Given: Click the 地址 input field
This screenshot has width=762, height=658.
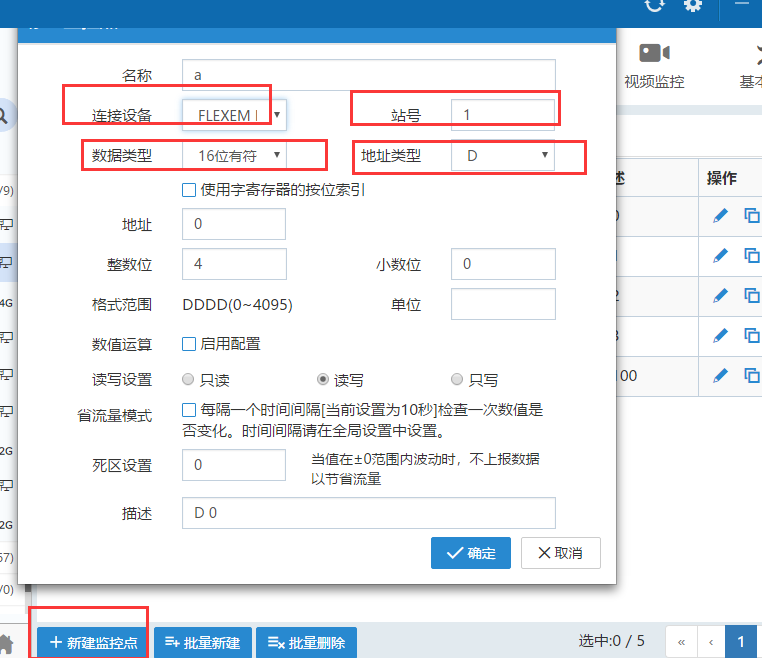Looking at the screenshot, I should point(234,224).
